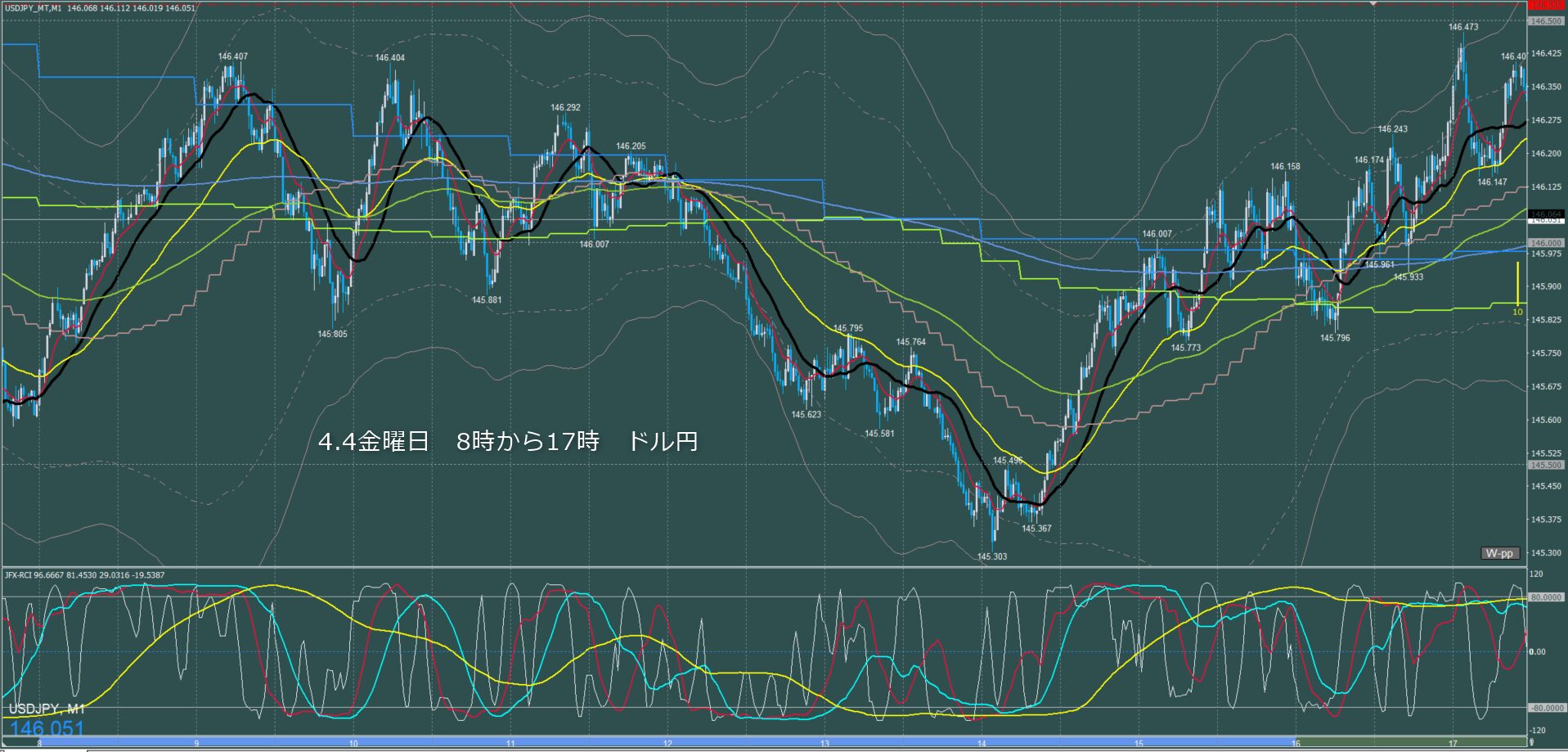Click the 146.000 level on price axis
The height and width of the screenshot is (752, 1568).
[x=1546, y=243]
